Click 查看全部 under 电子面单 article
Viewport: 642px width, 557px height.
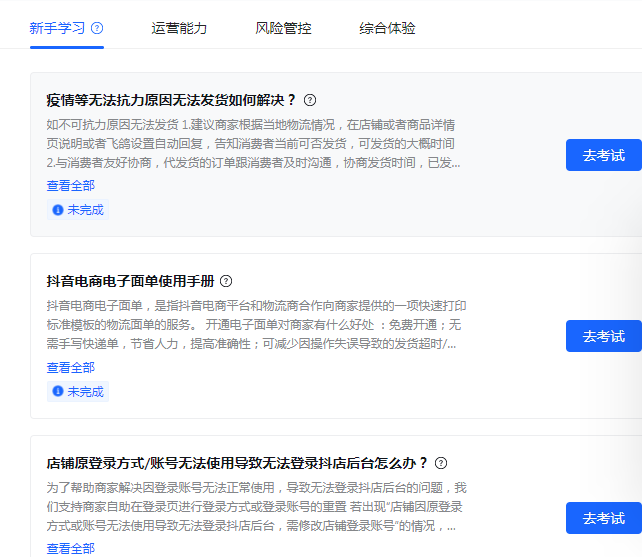[71, 367]
